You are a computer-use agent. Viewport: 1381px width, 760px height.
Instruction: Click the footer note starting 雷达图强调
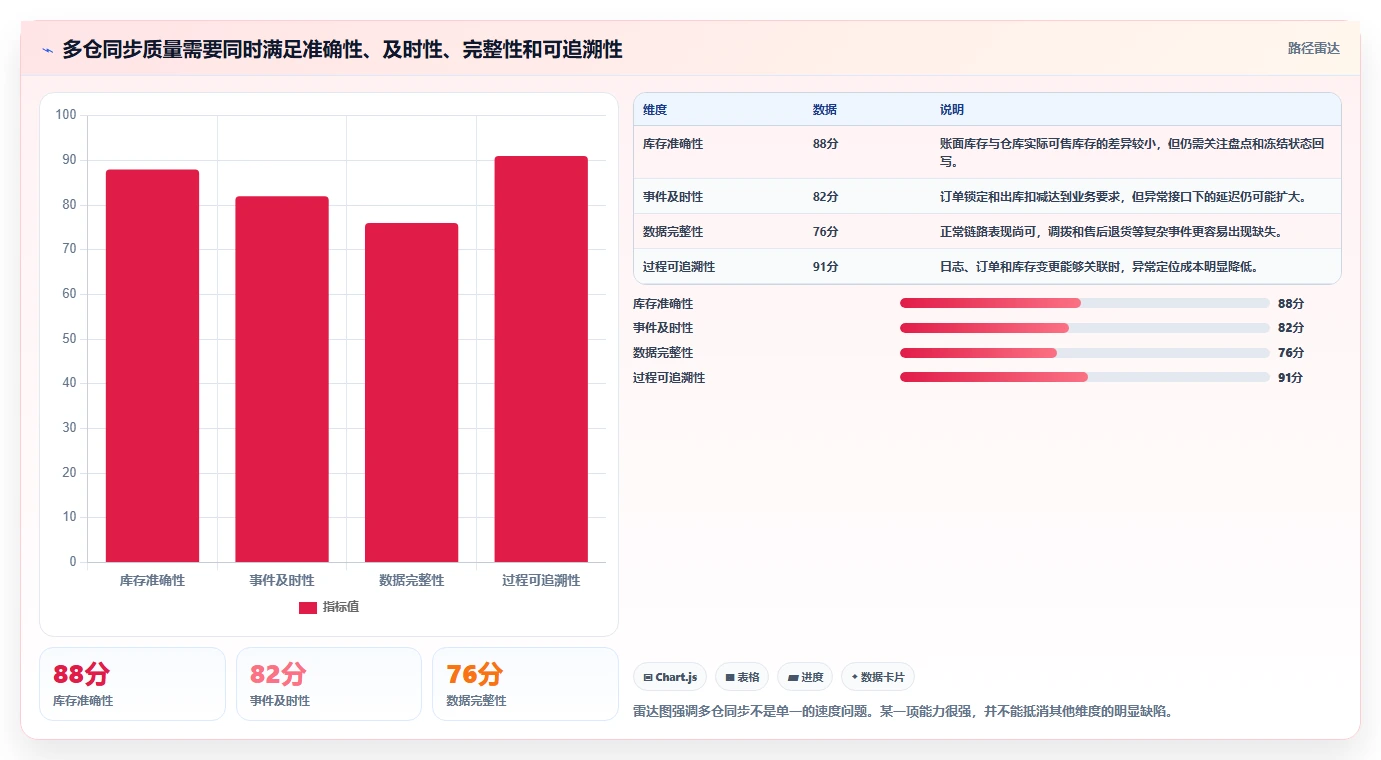click(902, 712)
